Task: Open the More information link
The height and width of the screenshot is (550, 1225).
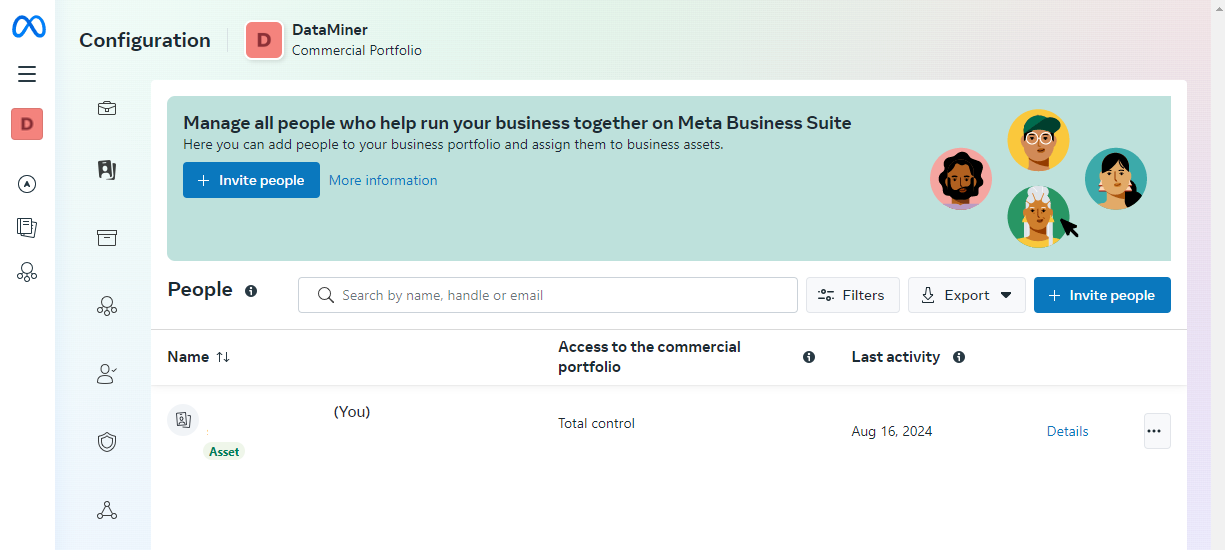Action: pos(383,180)
